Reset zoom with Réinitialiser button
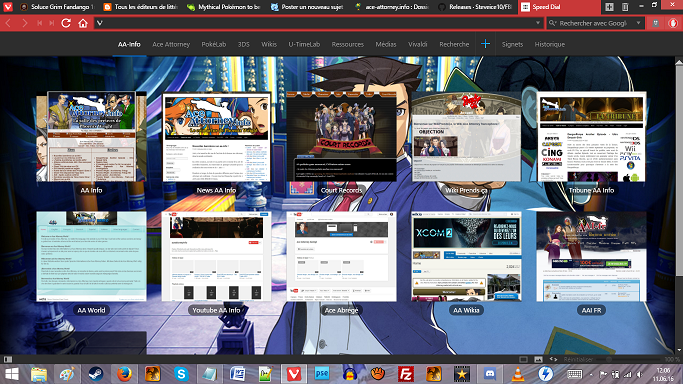The width and height of the screenshot is (683, 384). coord(578,359)
